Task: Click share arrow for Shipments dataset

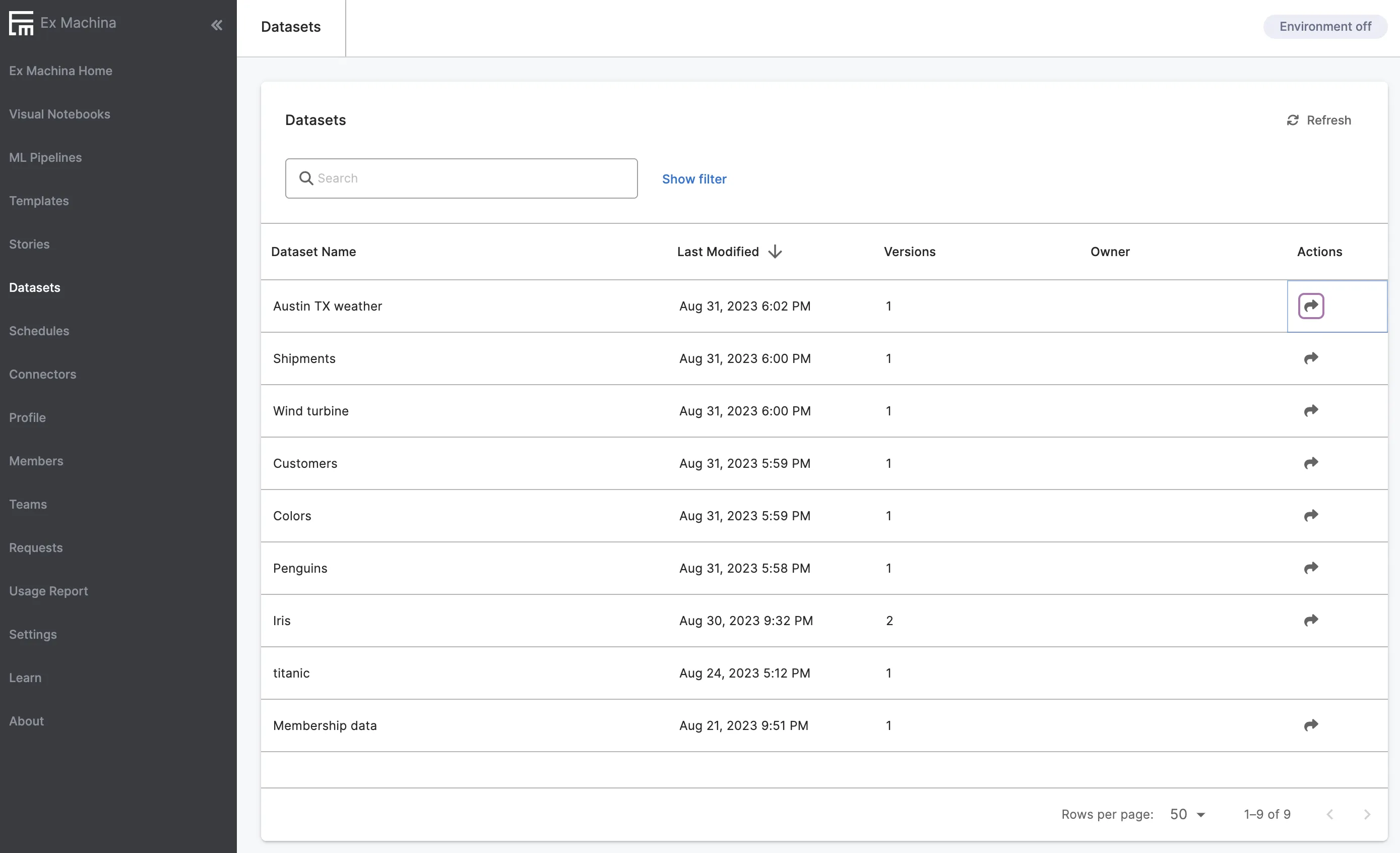Action: click(x=1310, y=358)
